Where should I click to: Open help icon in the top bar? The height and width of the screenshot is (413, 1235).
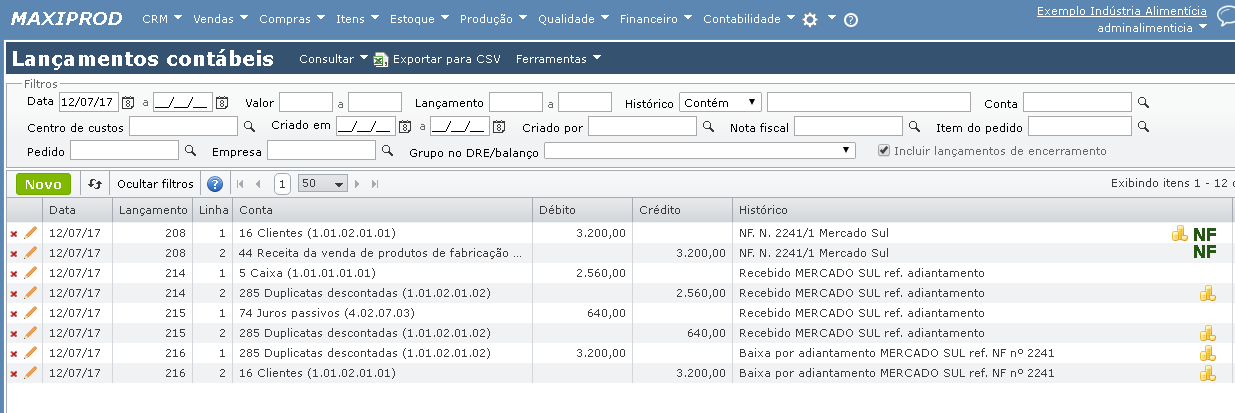pos(851,19)
